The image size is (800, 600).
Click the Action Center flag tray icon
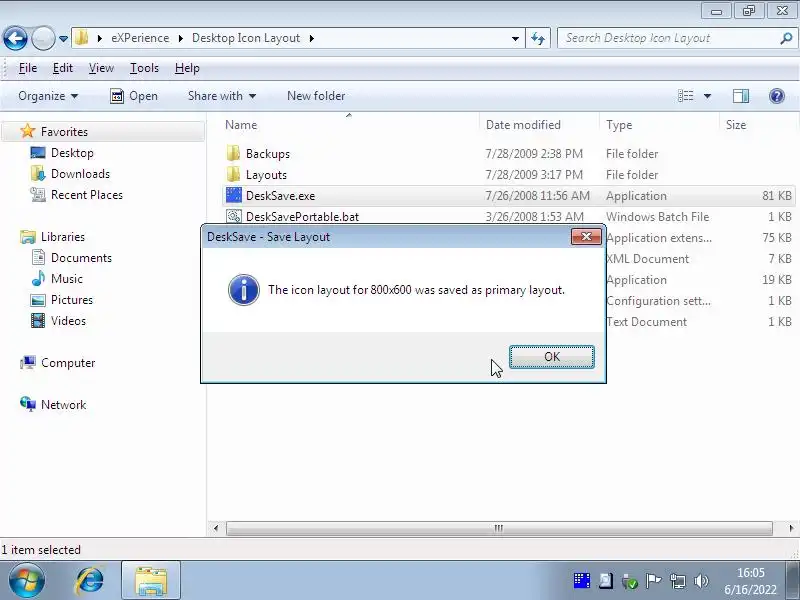pos(653,581)
